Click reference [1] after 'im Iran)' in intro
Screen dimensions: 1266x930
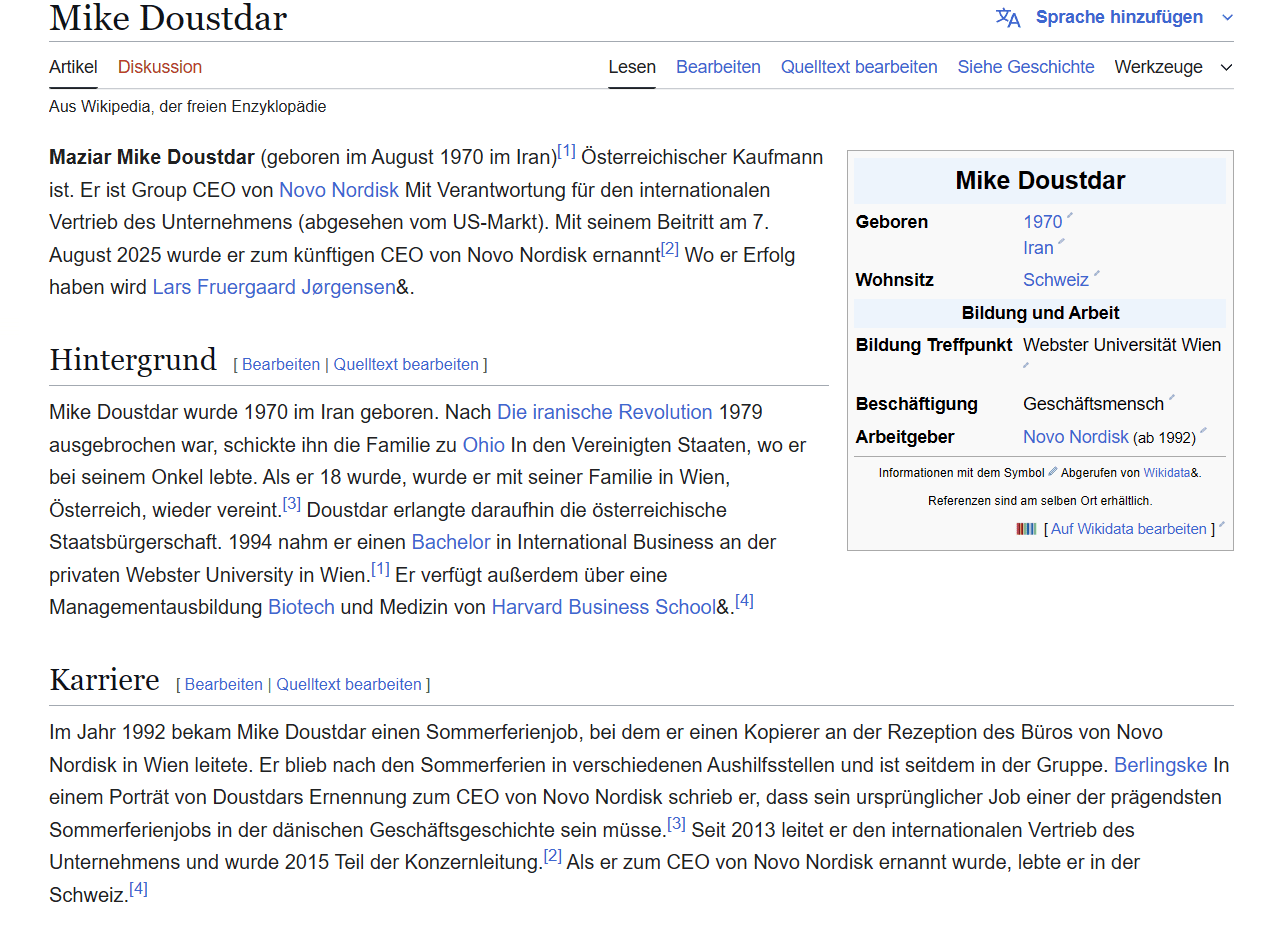567,151
